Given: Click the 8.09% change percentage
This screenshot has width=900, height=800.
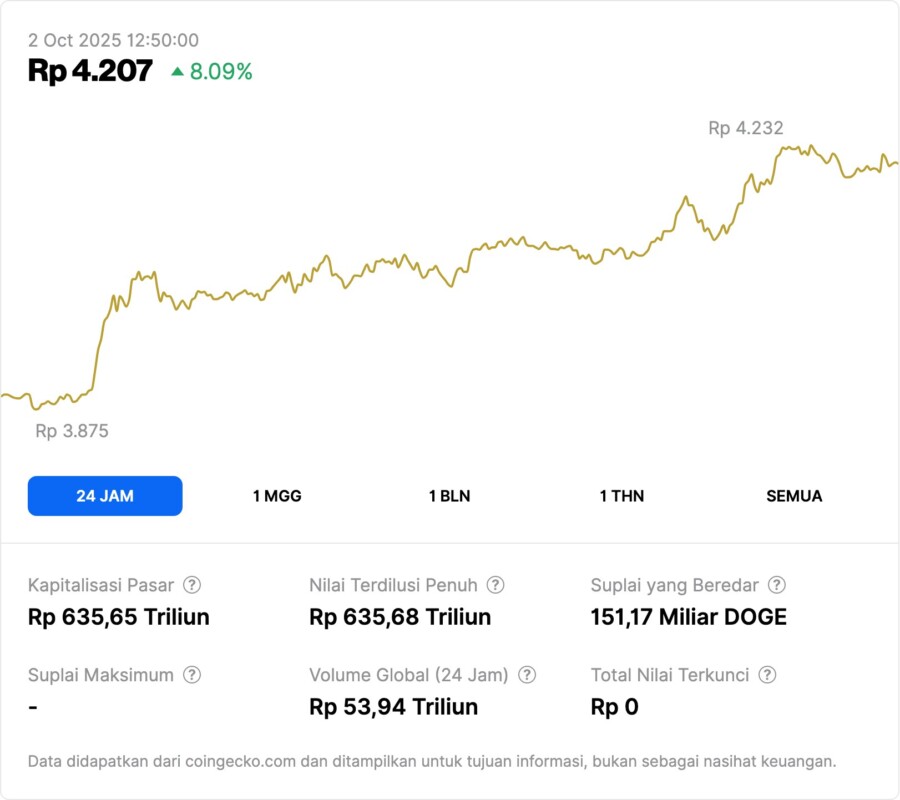Looking at the screenshot, I should tap(221, 71).
